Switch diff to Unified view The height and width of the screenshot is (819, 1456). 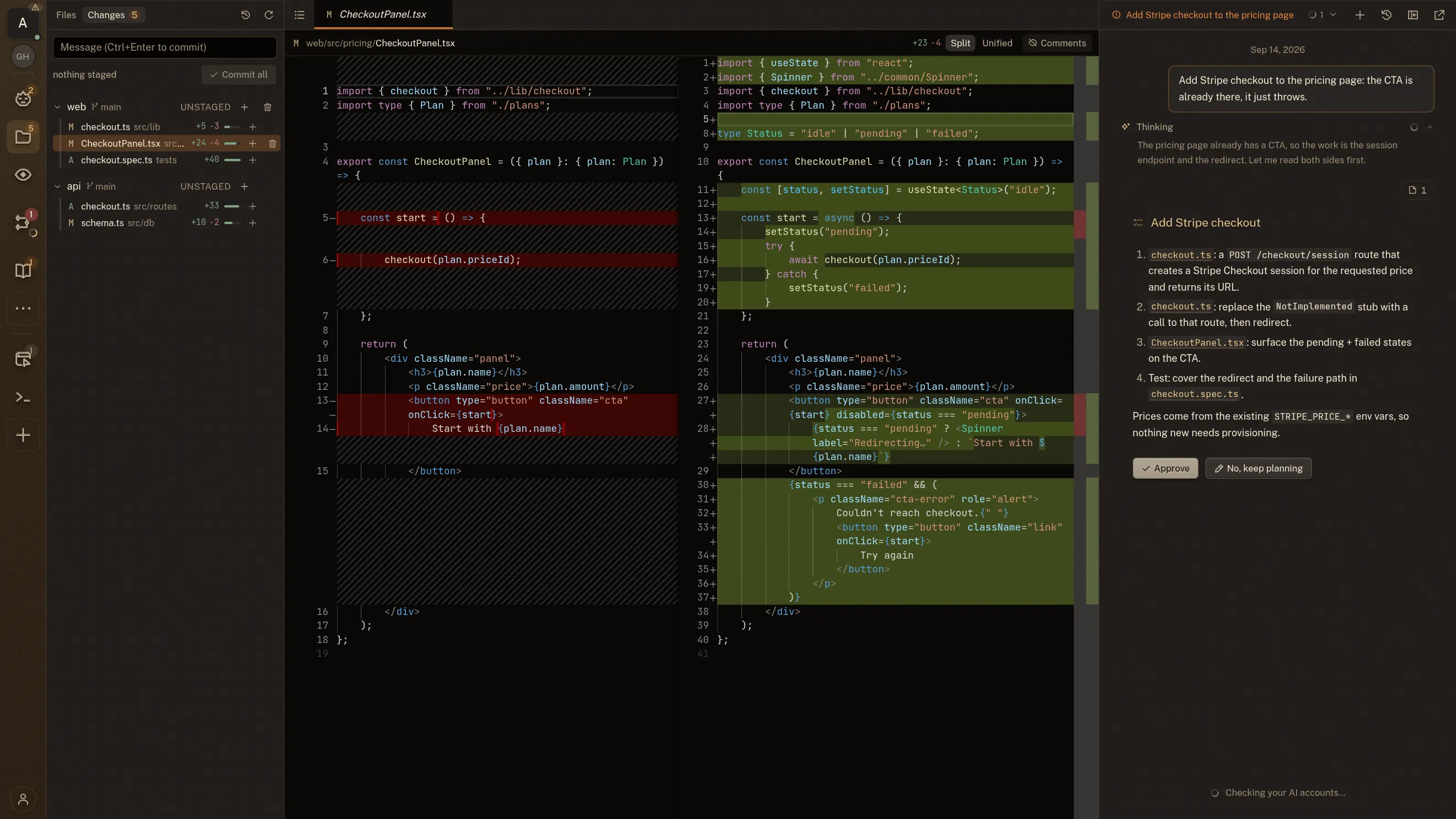coord(997,43)
